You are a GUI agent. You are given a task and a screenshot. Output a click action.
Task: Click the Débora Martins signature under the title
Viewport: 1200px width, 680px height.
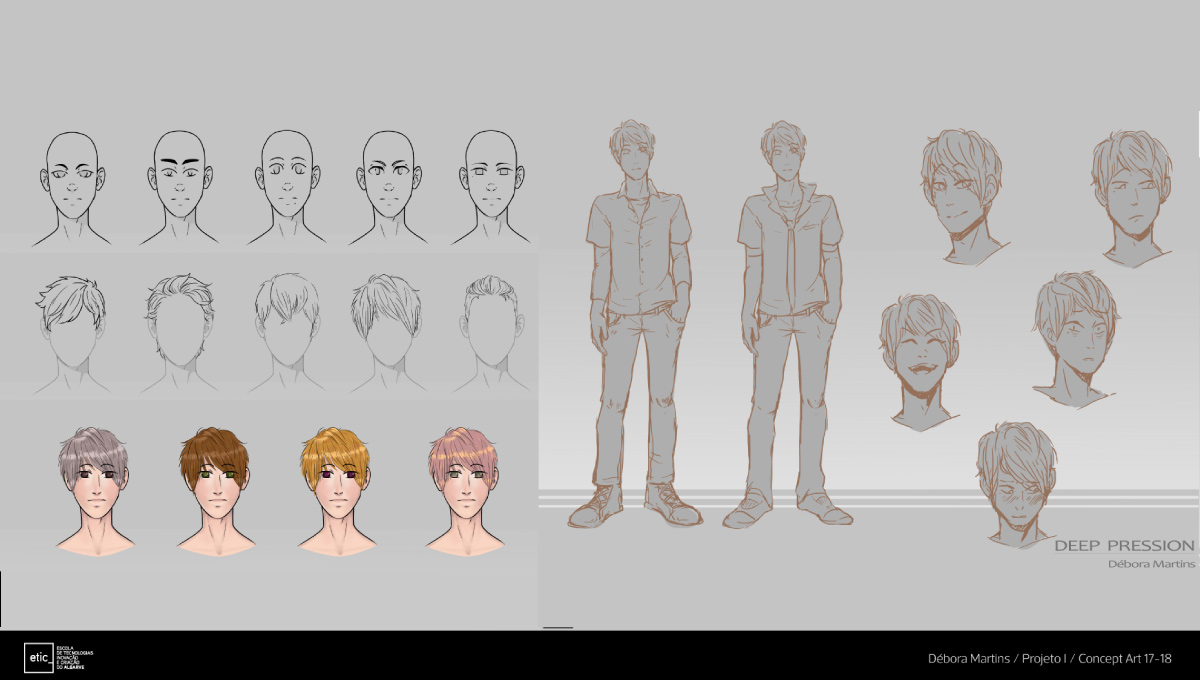1151,564
